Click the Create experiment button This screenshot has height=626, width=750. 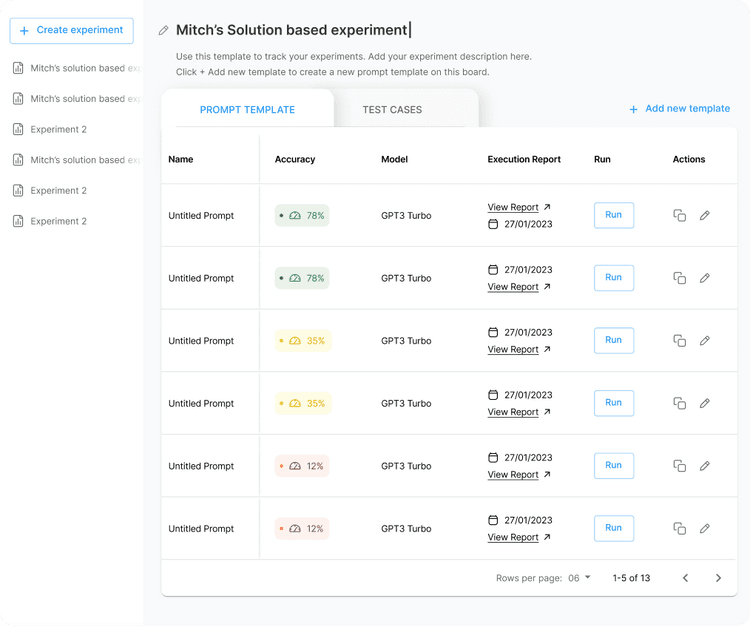pos(71,31)
